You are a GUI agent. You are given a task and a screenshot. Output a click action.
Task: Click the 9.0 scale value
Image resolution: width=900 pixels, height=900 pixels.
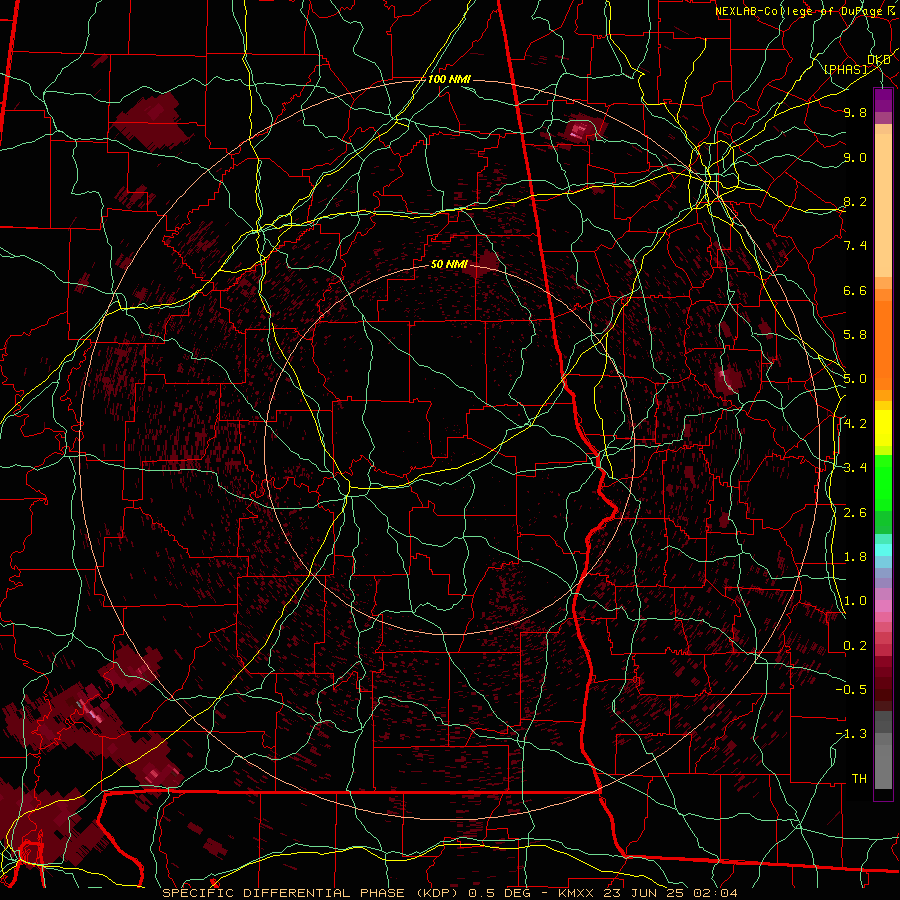click(x=855, y=157)
